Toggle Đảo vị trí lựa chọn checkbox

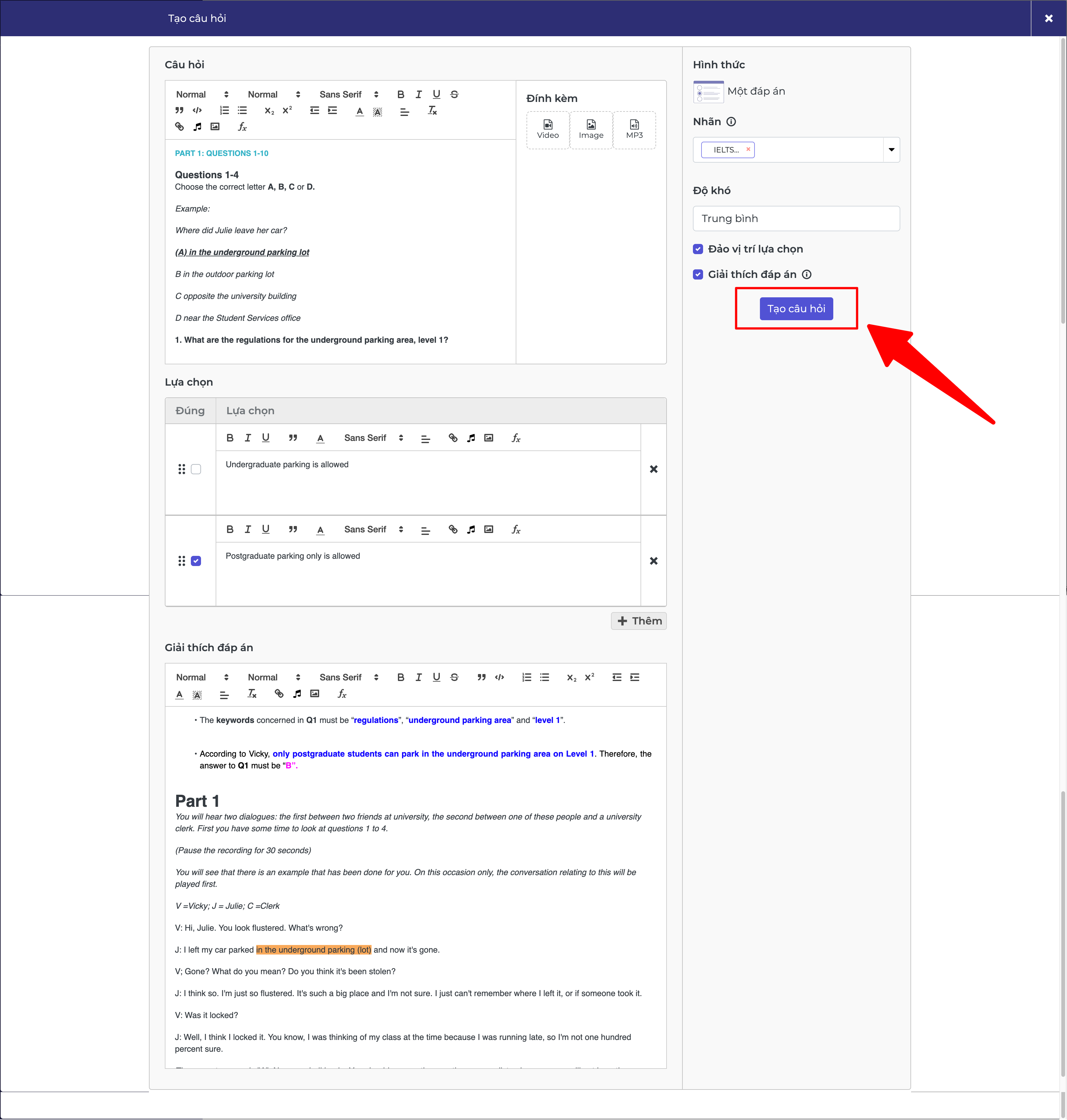[698, 249]
